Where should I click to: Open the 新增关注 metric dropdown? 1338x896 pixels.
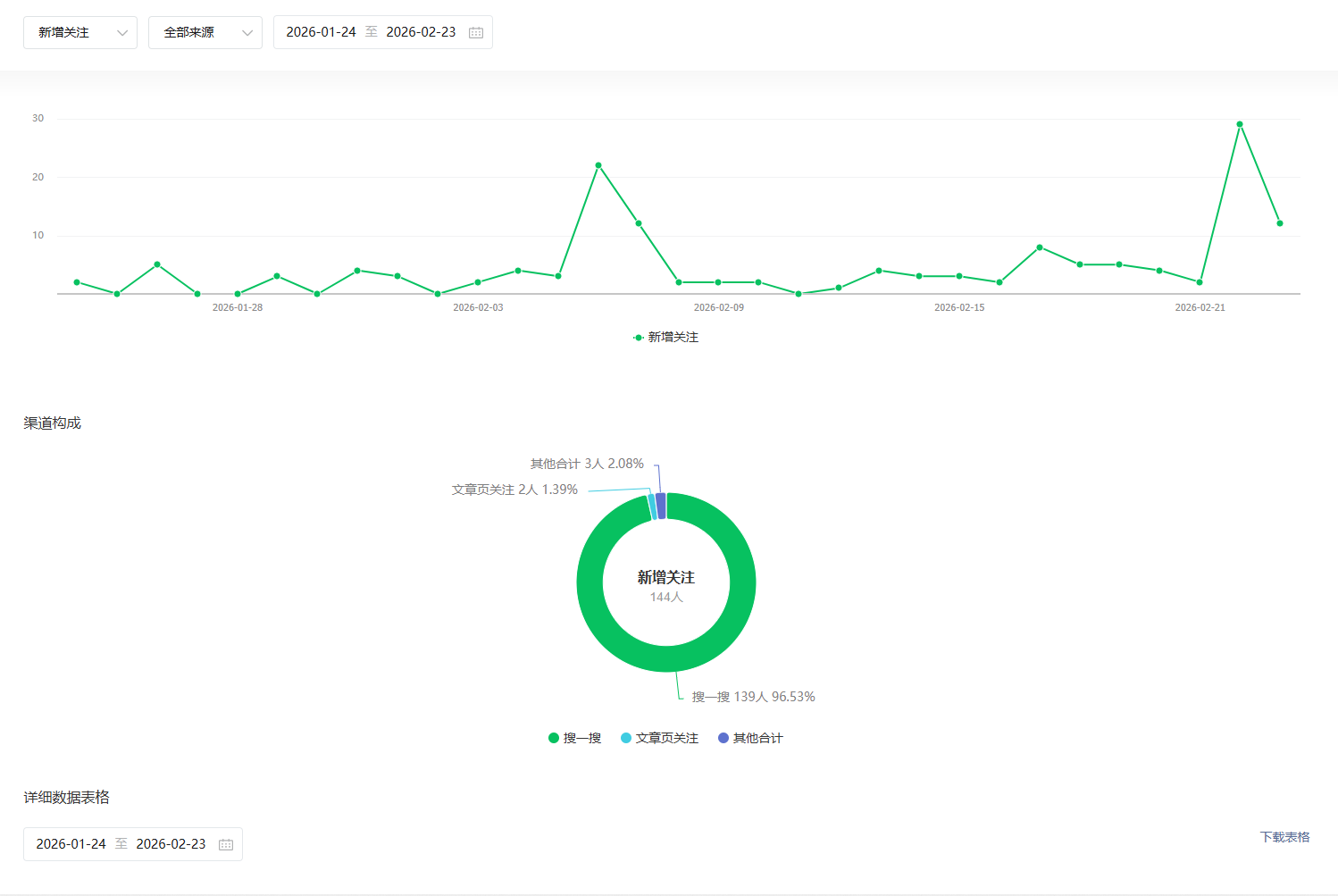point(79,33)
